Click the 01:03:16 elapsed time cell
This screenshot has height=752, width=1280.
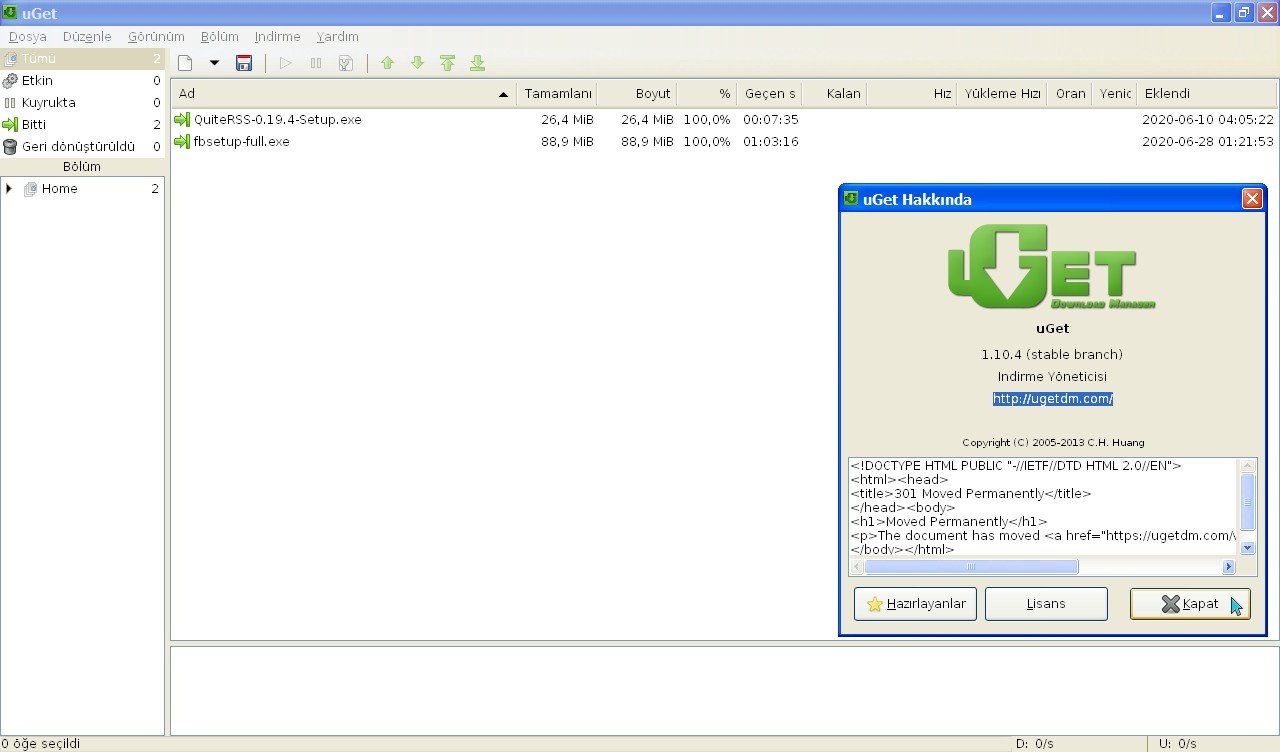point(770,142)
